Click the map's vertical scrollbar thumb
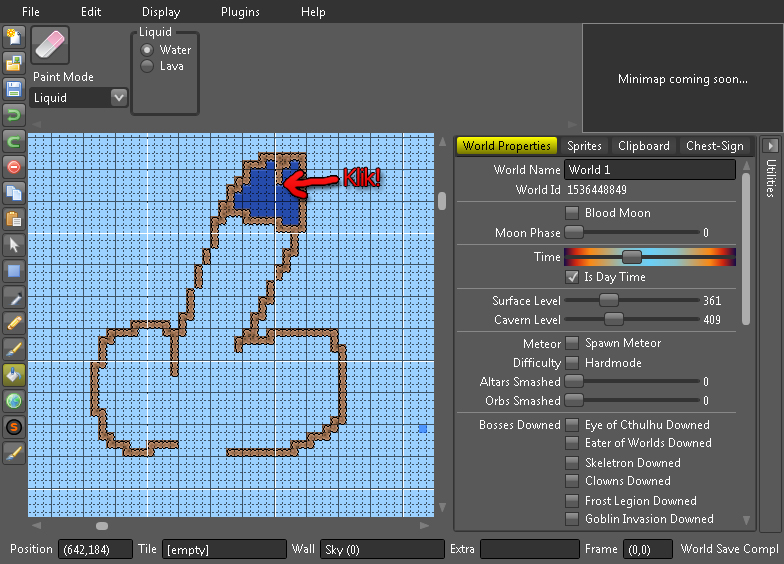This screenshot has height=564, width=784. [x=442, y=201]
